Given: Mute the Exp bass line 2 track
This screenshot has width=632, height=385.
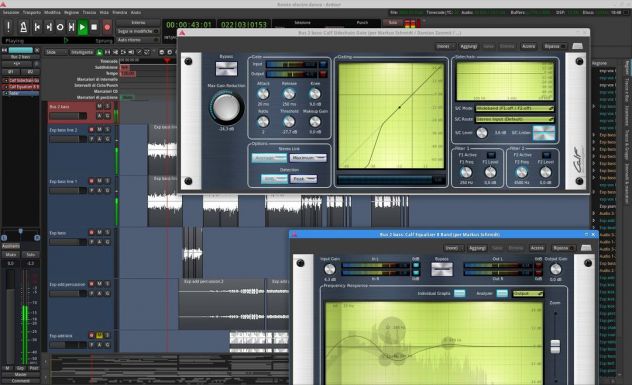Looking at the screenshot, I should pyautogui.click(x=99, y=129).
